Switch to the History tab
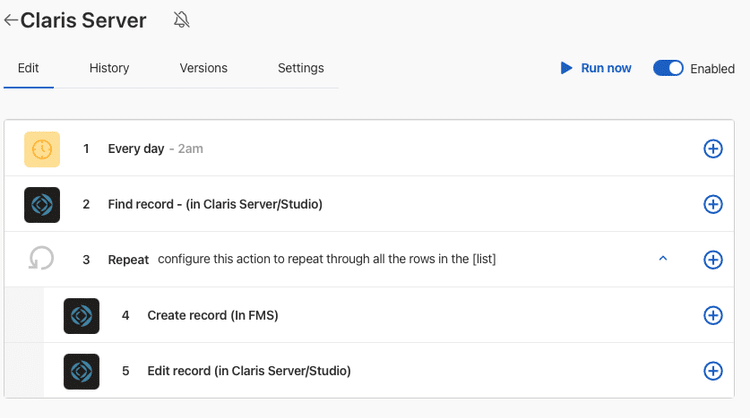Image resolution: width=750 pixels, height=418 pixels. coord(109,68)
